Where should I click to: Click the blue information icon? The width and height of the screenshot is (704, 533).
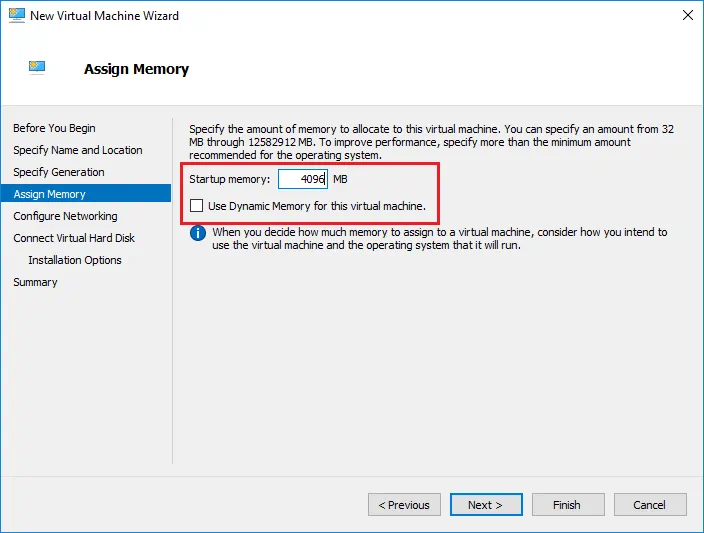198,233
